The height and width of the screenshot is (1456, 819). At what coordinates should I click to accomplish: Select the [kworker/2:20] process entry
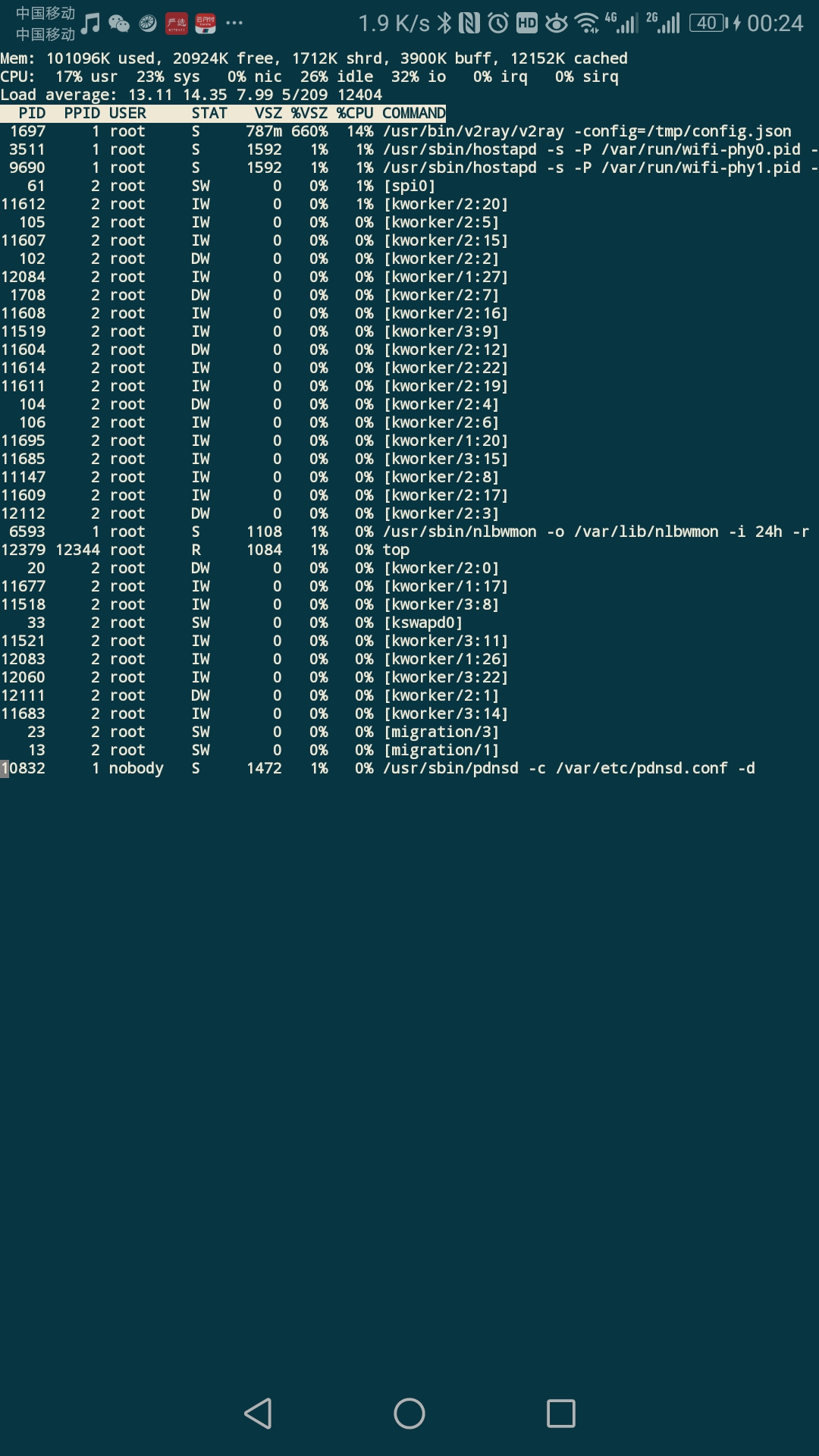tap(446, 204)
